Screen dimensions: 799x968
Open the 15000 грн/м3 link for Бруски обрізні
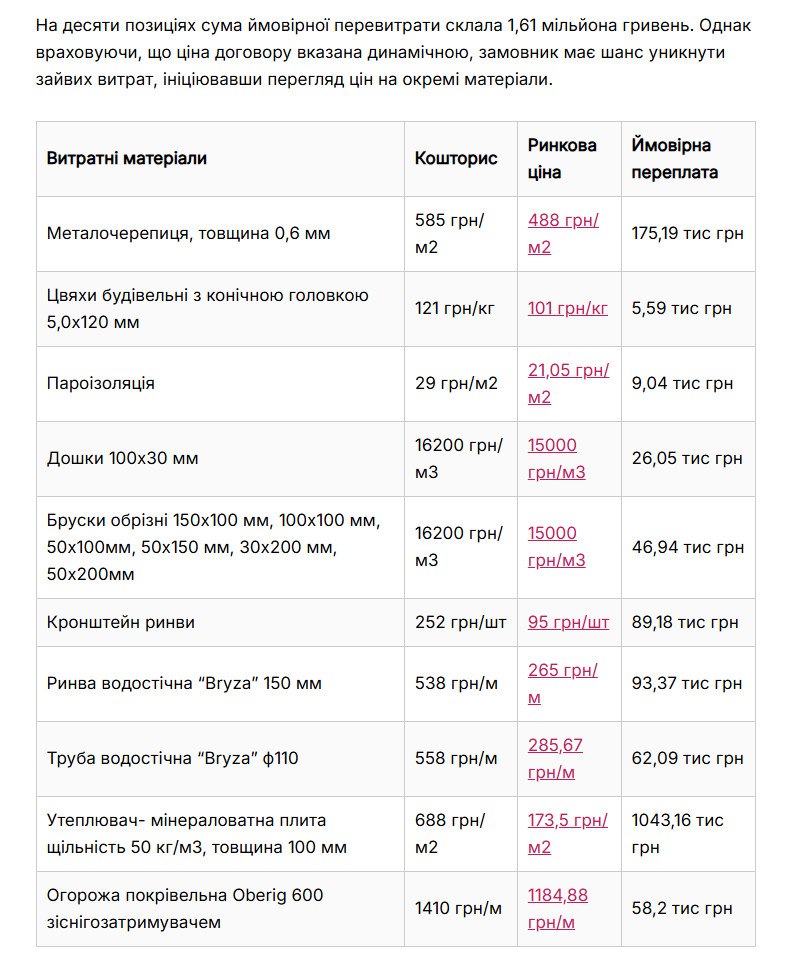click(x=556, y=546)
